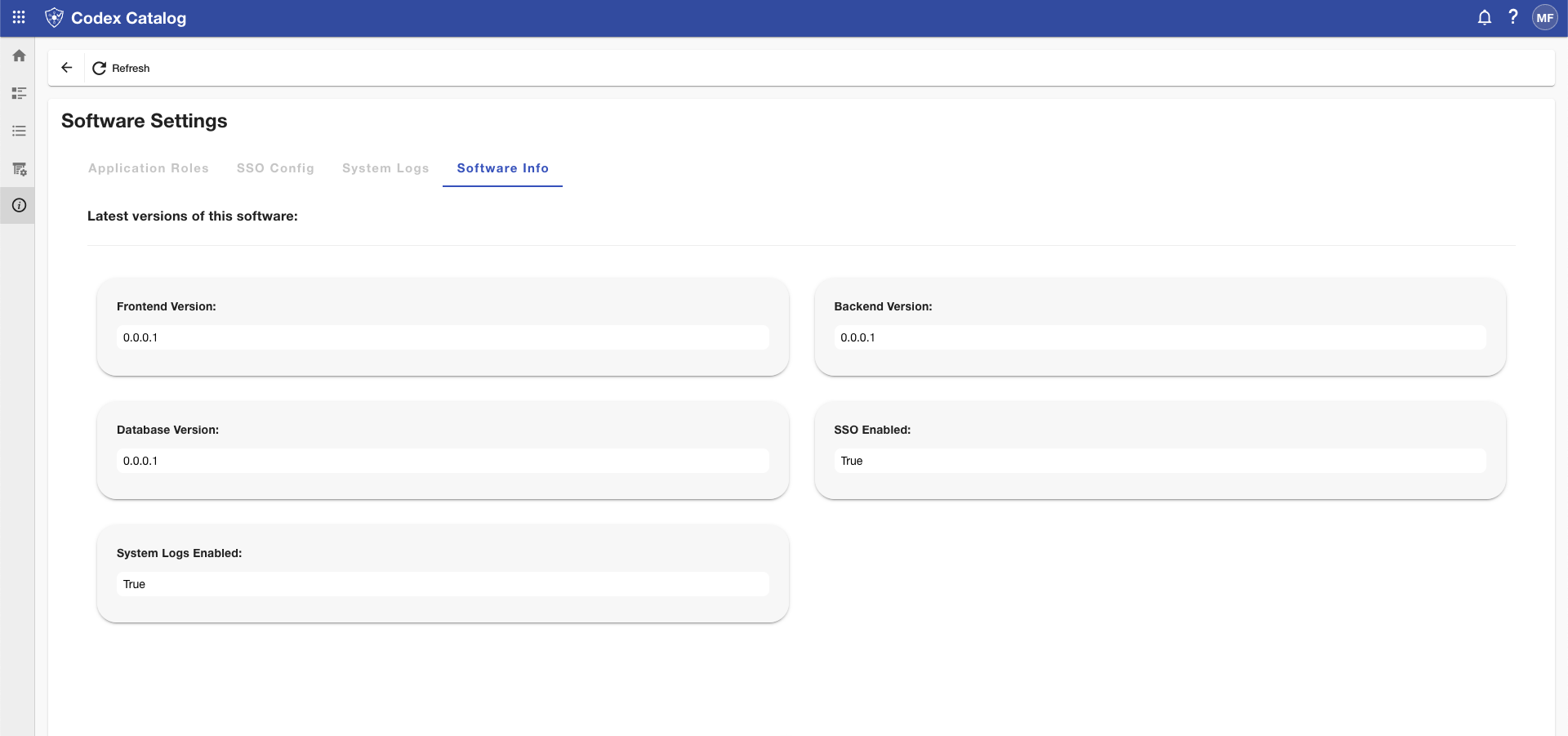The height and width of the screenshot is (736, 1568).
Task: Click the 'Backend Version:' label
Action: [x=883, y=306]
